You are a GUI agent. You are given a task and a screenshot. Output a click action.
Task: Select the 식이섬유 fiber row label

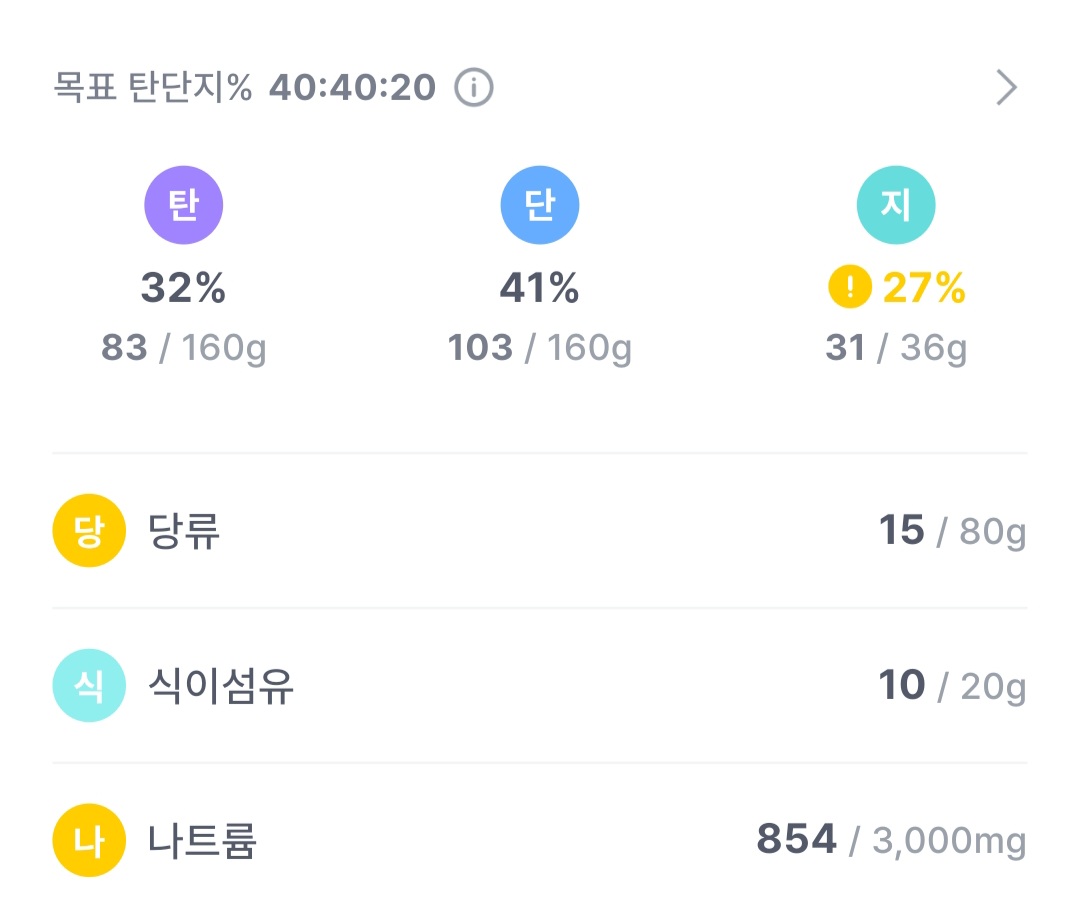point(221,686)
